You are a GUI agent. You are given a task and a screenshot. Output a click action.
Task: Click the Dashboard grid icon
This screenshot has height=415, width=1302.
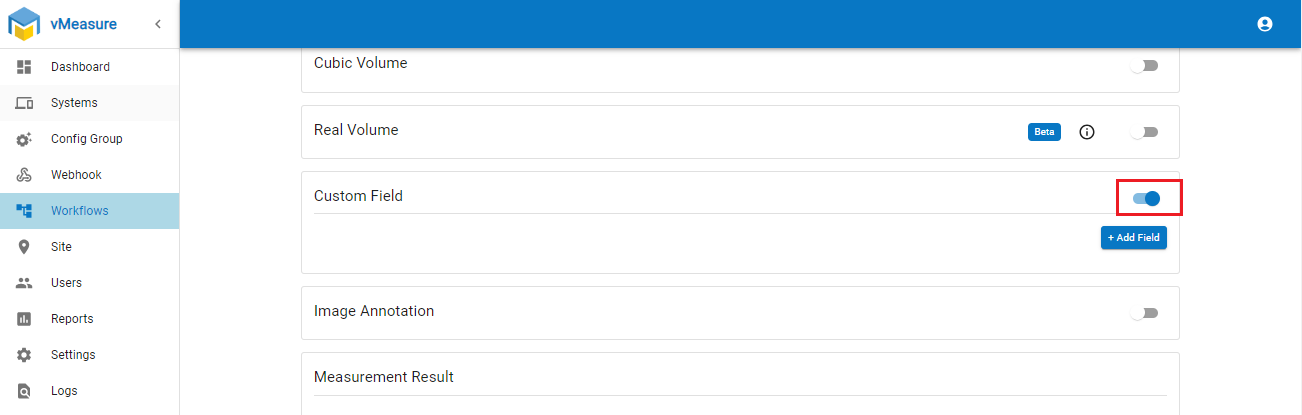click(25, 67)
